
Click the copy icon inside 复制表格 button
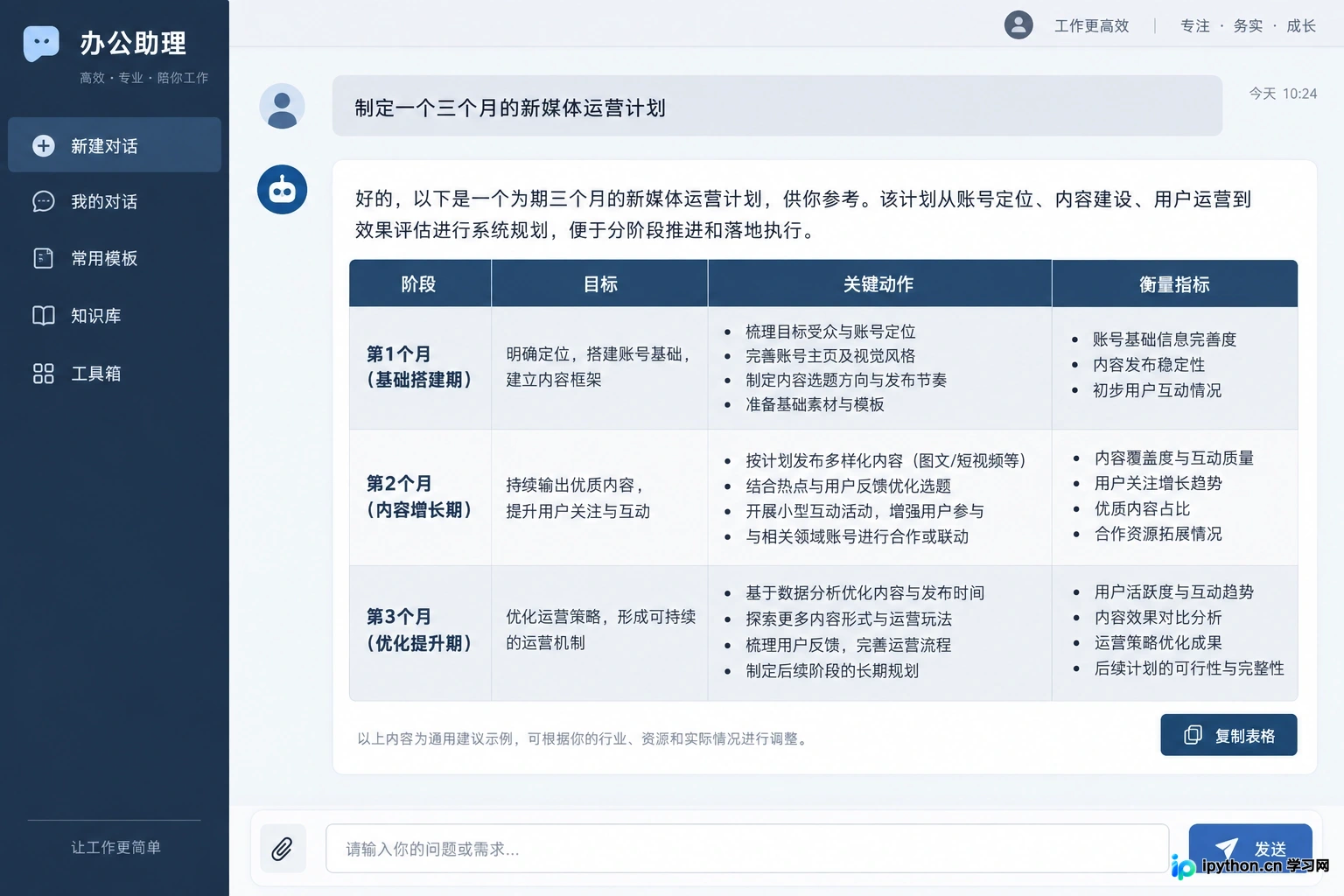[1193, 735]
